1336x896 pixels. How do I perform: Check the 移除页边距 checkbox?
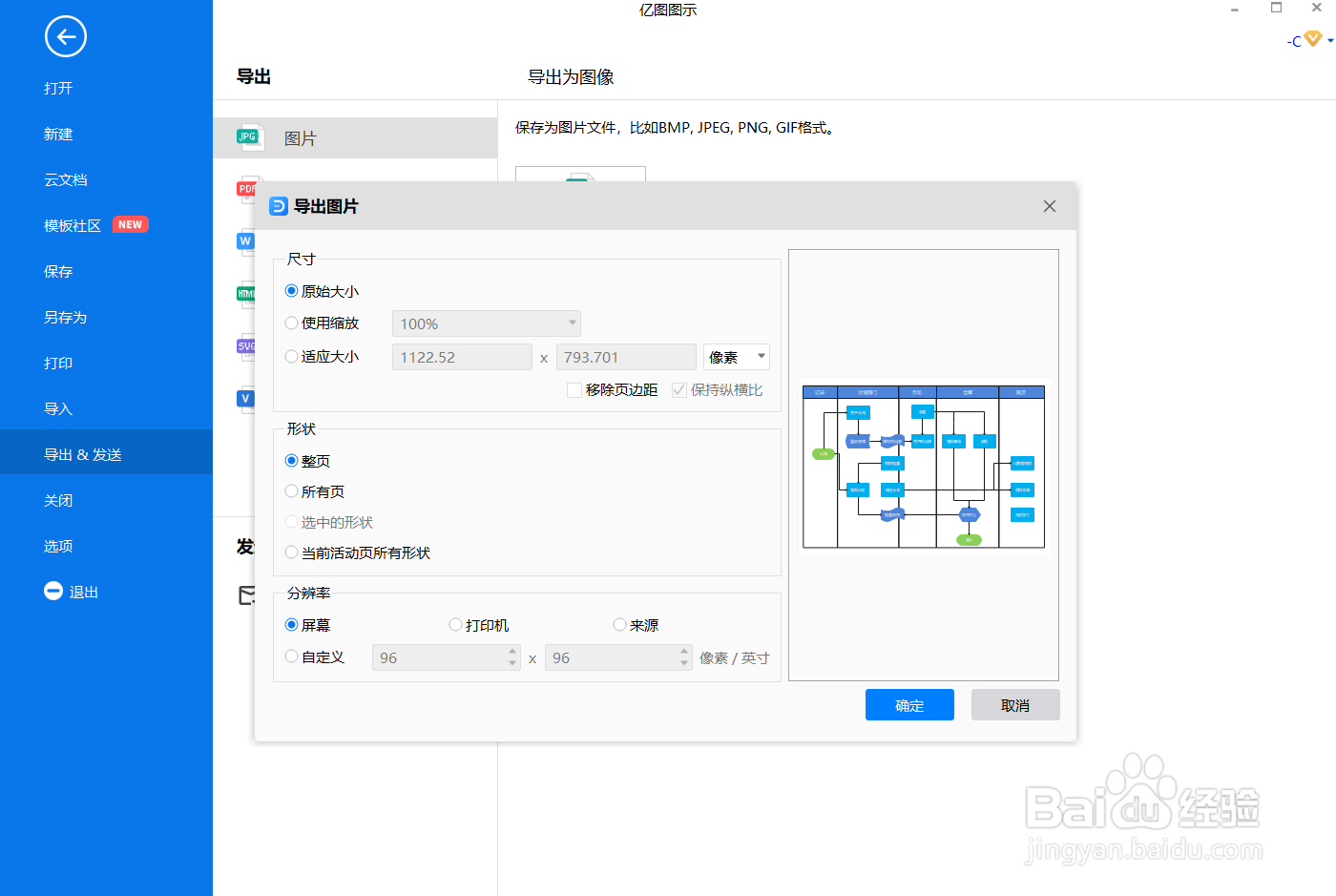(x=574, y=390)
